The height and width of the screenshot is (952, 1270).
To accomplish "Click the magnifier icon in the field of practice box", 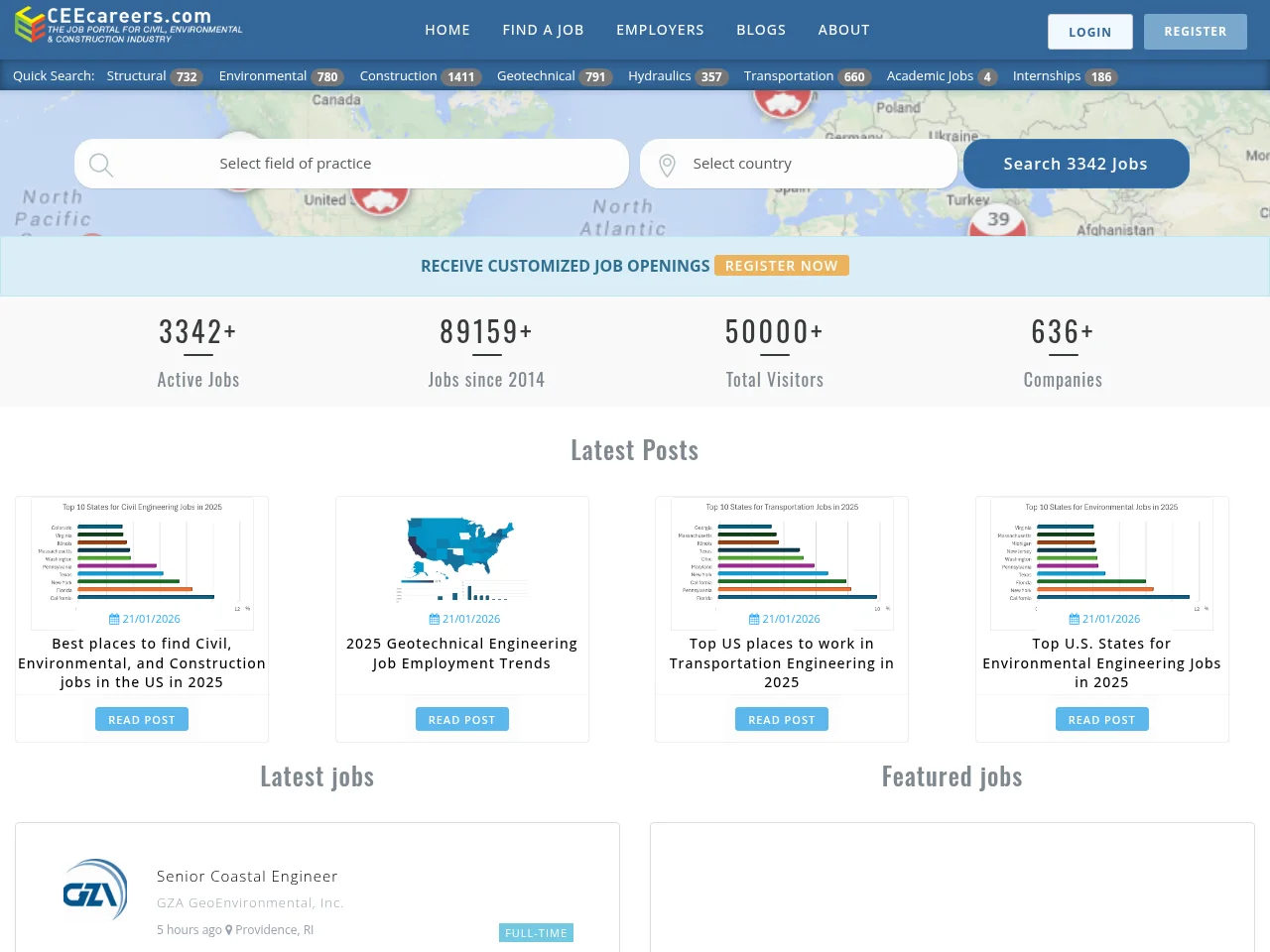I will pos(101,165).
